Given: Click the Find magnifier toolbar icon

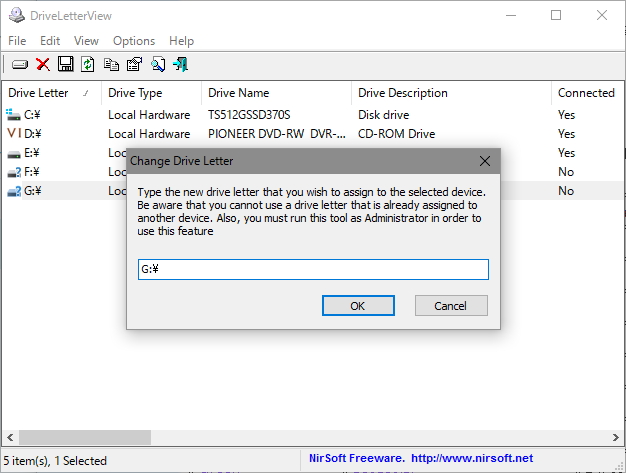Looking at the screenshot, I should click(158, 64).
